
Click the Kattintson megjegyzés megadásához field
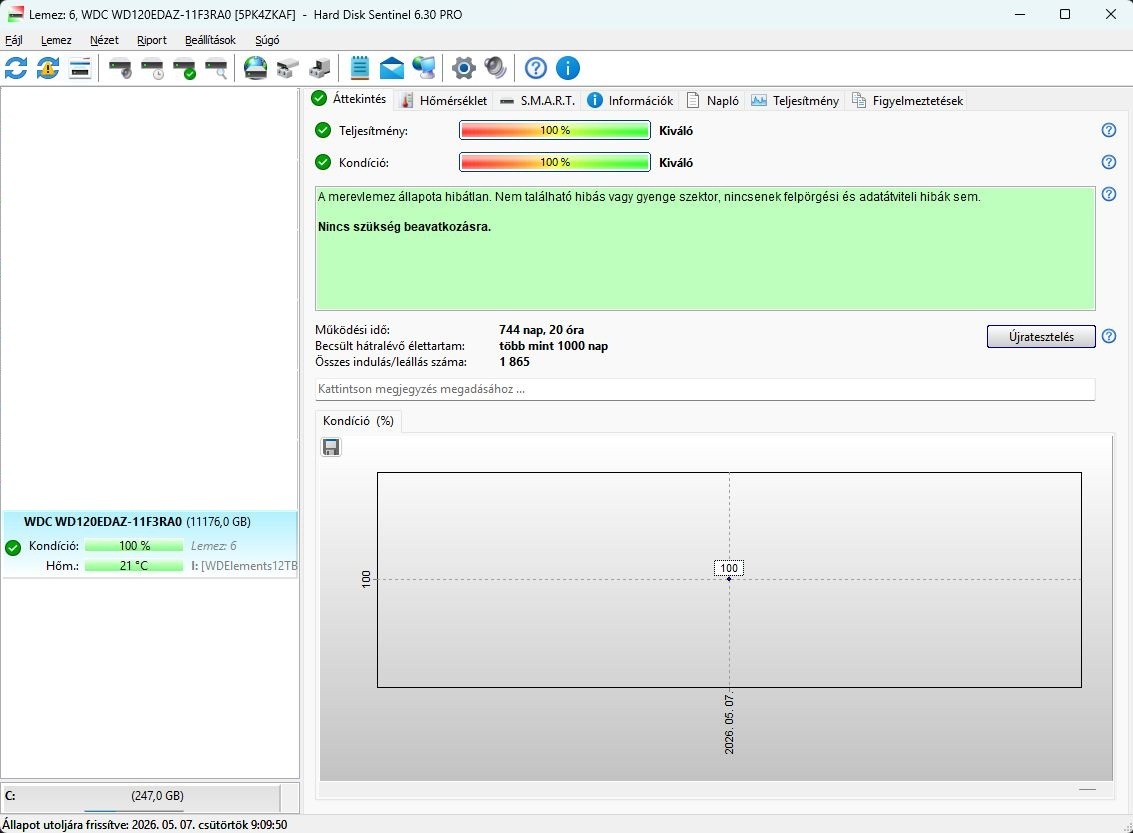pos(705,389)
